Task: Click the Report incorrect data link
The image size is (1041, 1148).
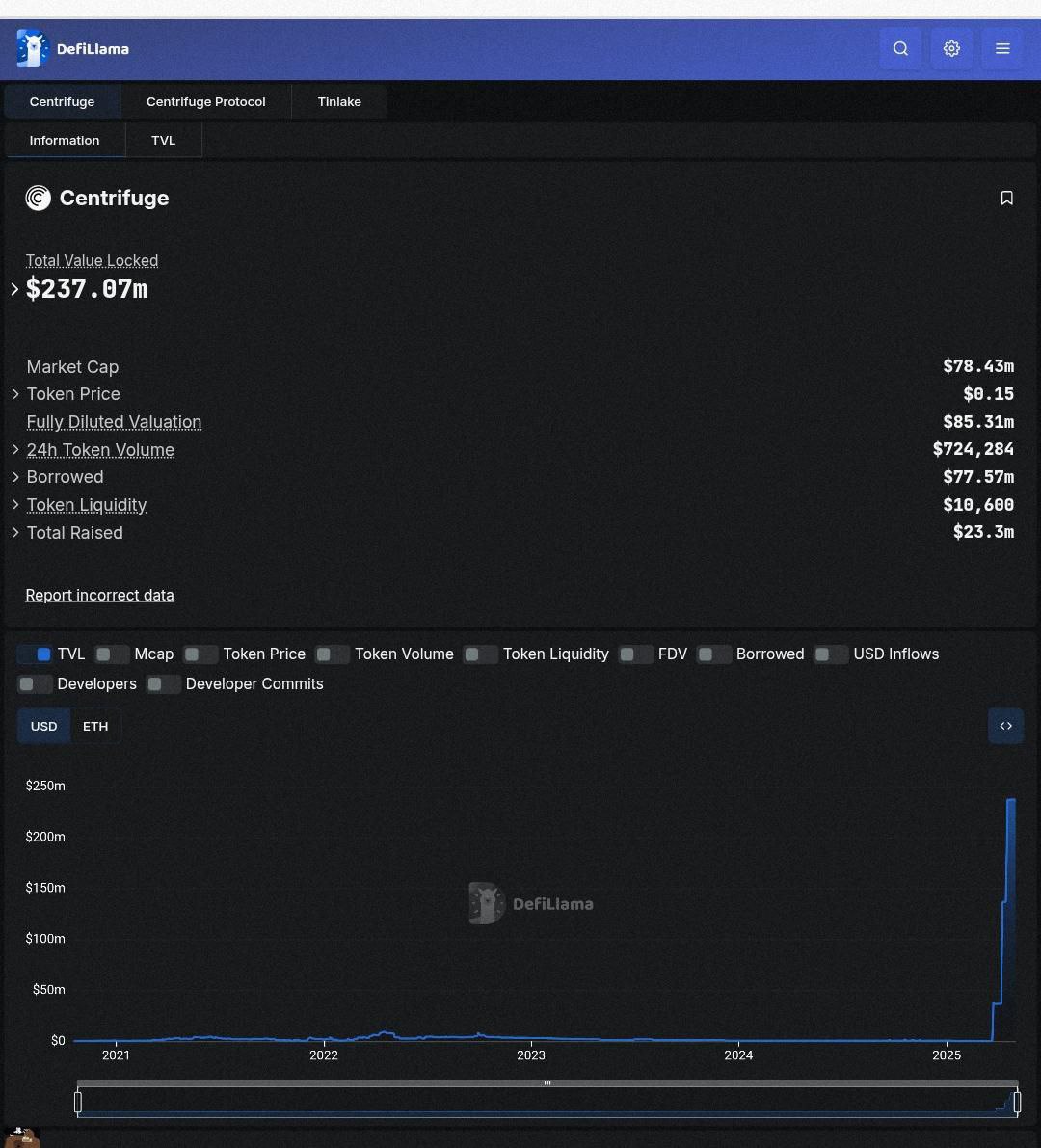Action: coord(99,596)
